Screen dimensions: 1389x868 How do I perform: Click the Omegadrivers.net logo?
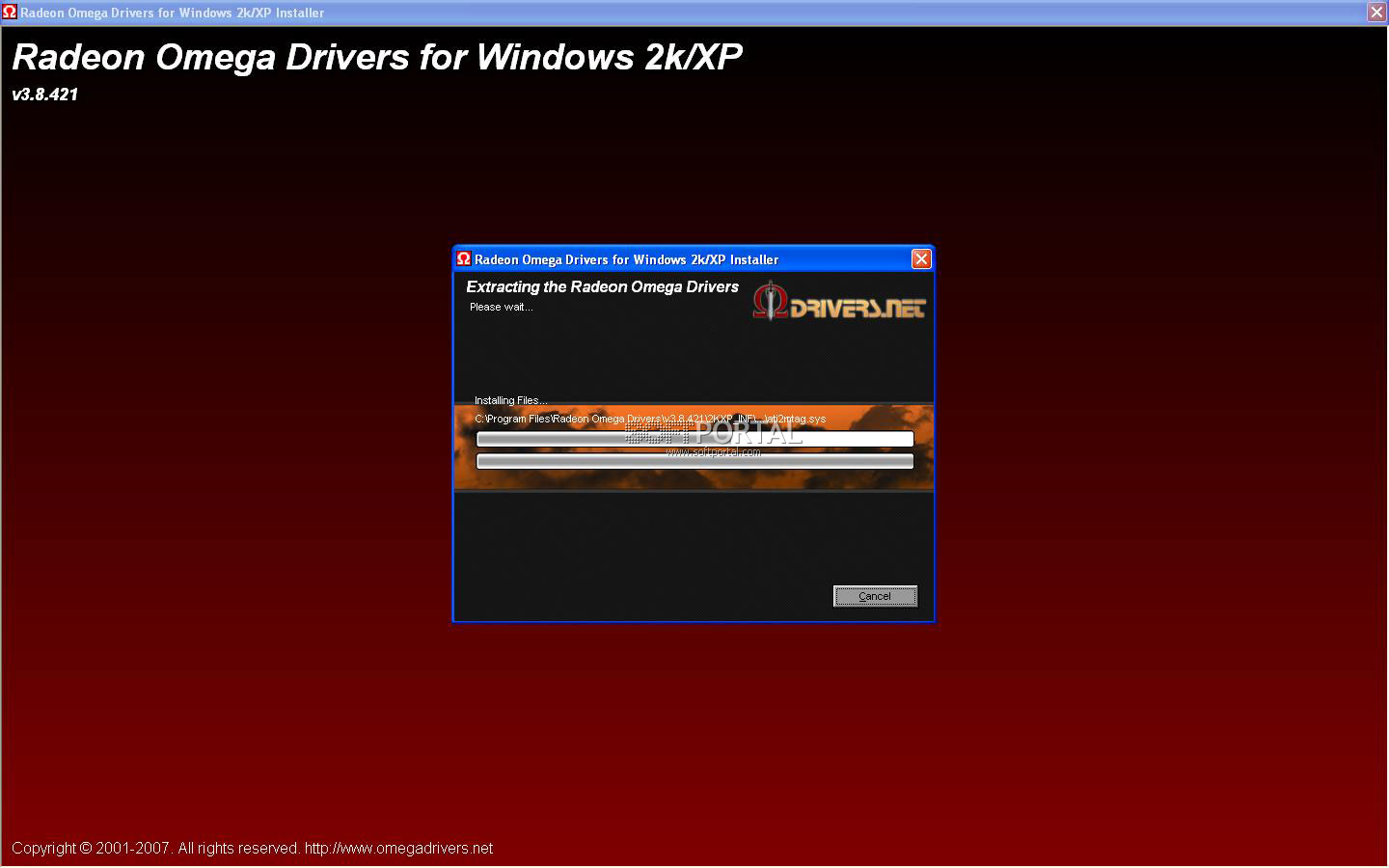tap(838, 302)
